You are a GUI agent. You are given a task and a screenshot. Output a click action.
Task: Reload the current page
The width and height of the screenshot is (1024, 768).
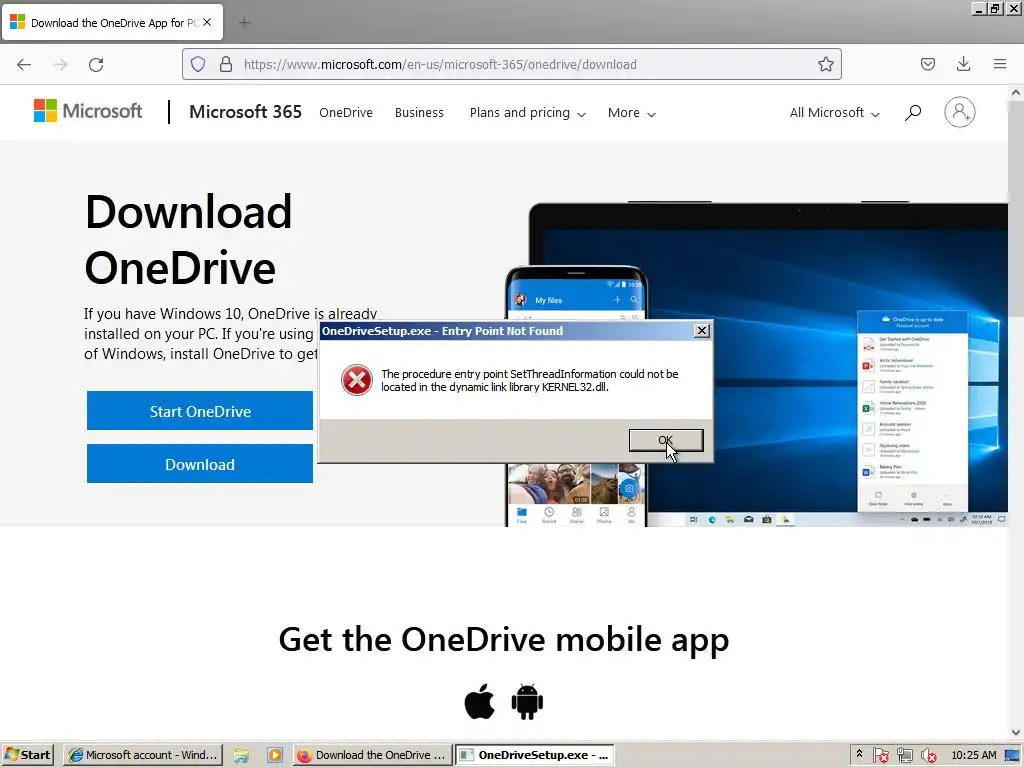96,64
